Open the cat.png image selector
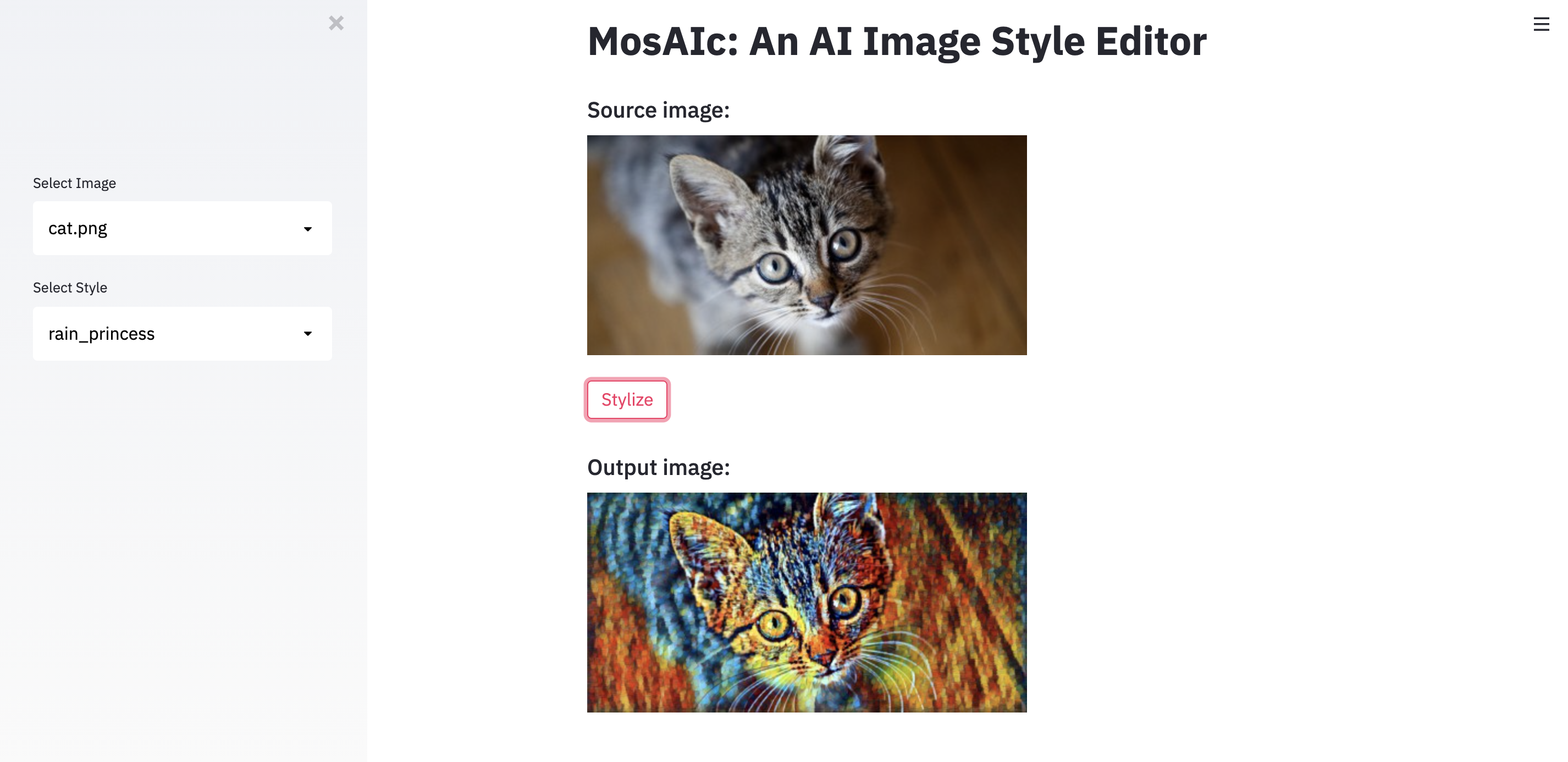 pyautogui.click(x=182, y=228)
